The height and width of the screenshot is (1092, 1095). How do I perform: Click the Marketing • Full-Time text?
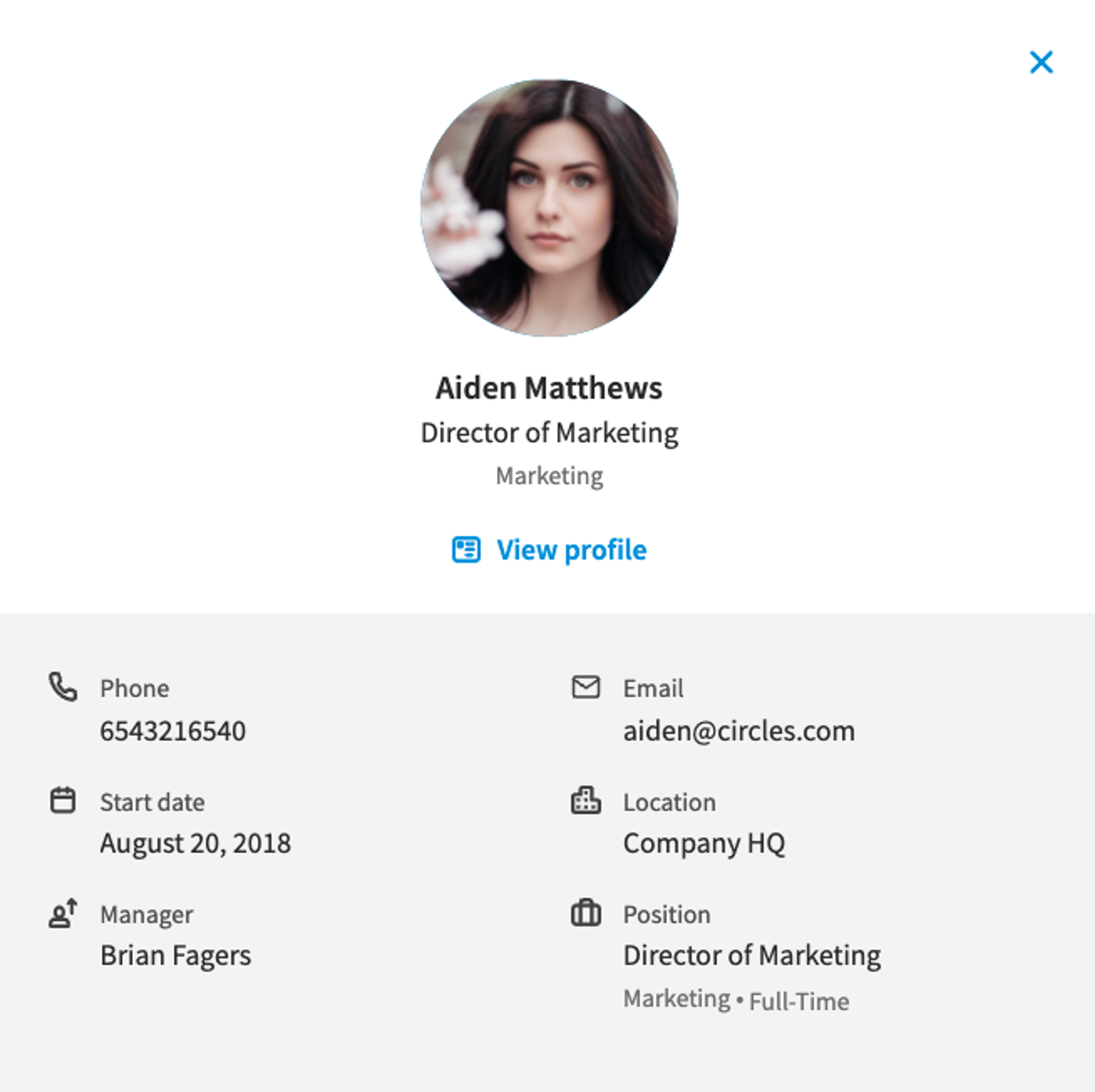click(736, 1000)
